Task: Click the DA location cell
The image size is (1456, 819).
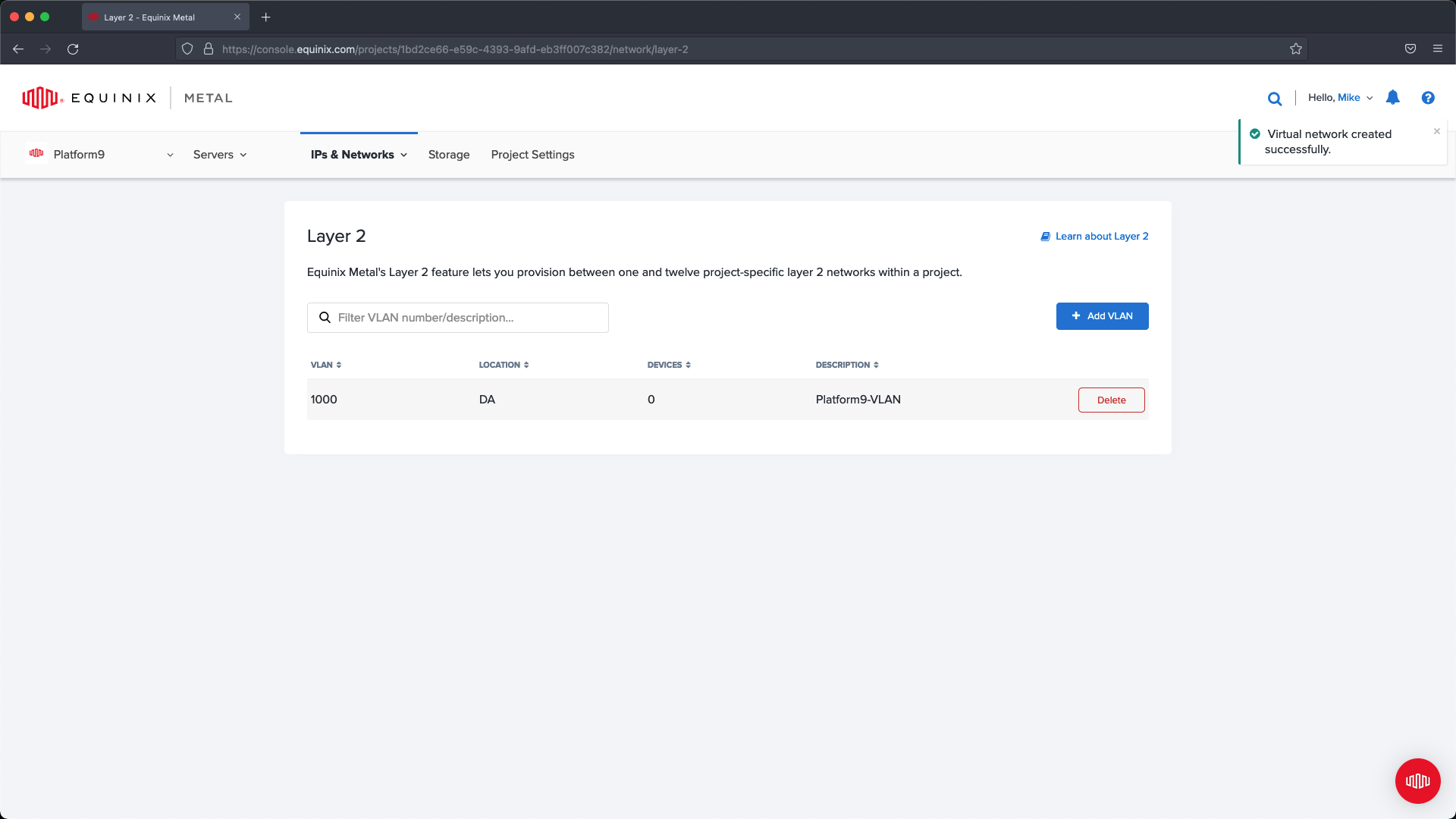Action: (487, 400)
